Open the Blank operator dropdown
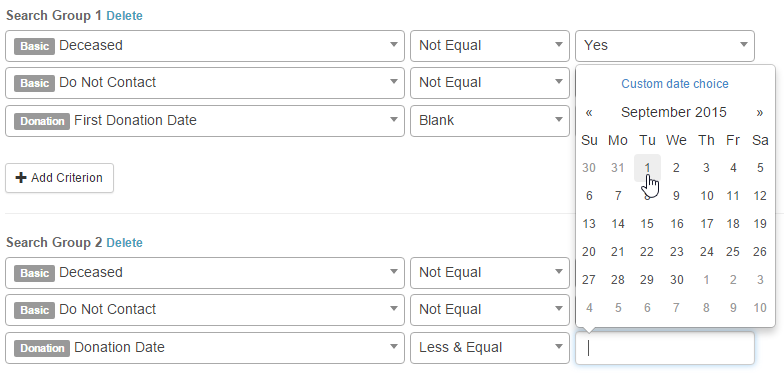This screenshot has height=376, width=784. tap(490, 121)
